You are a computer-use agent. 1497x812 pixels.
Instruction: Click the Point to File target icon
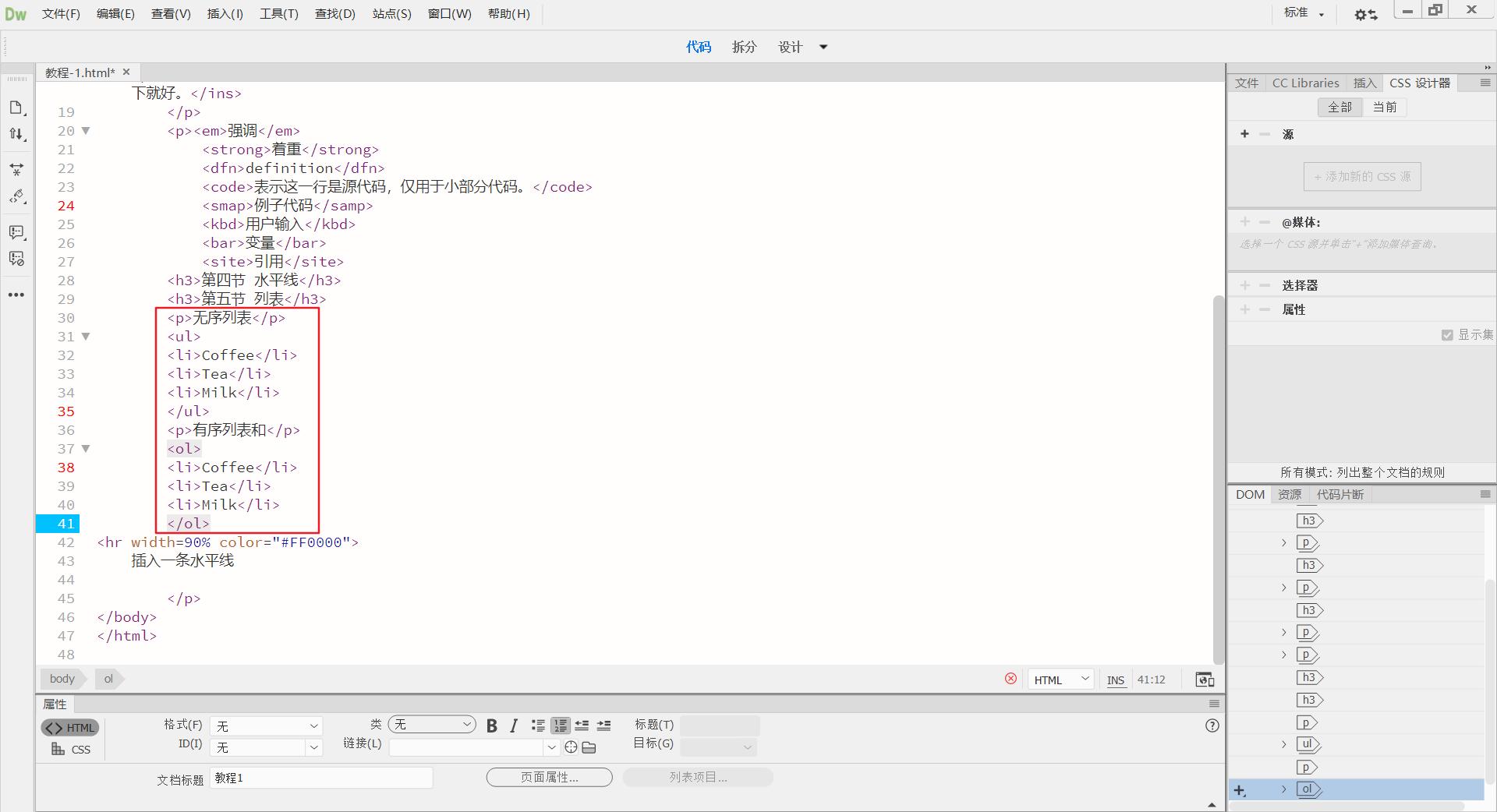coord(571,747)
